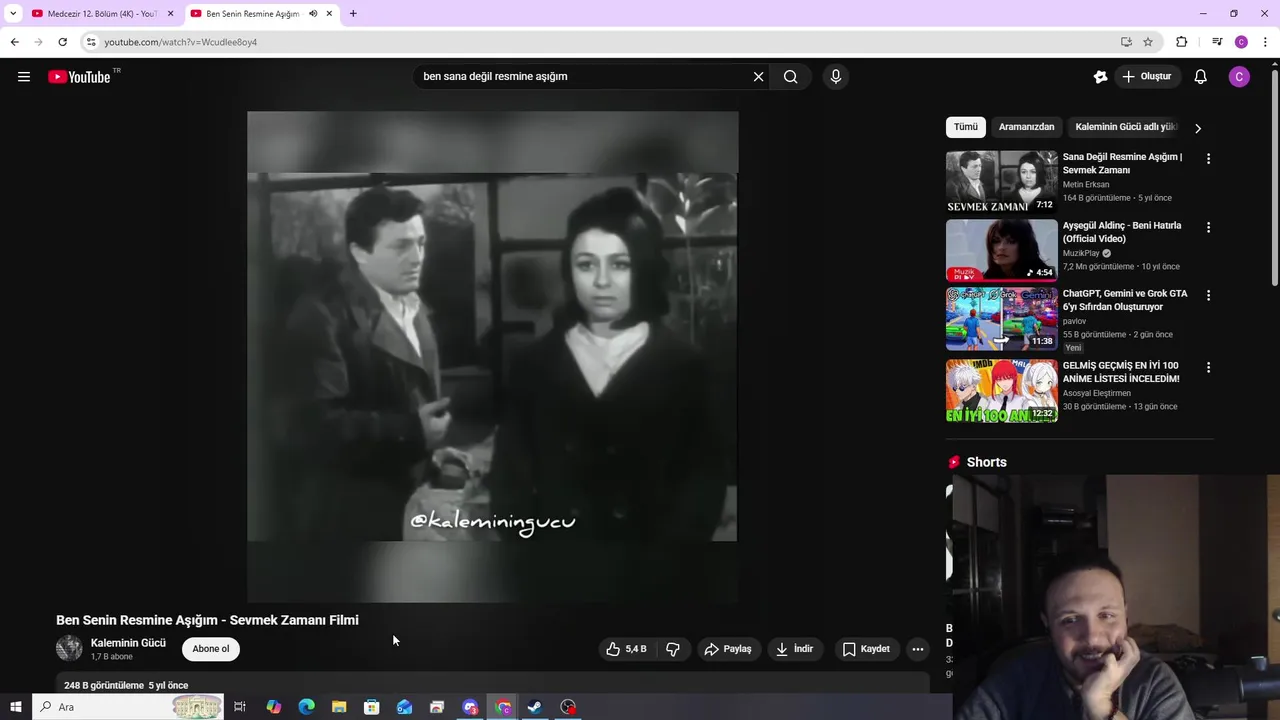Open the Windows Start menu
1280x720 pixels.
[15, 707]
